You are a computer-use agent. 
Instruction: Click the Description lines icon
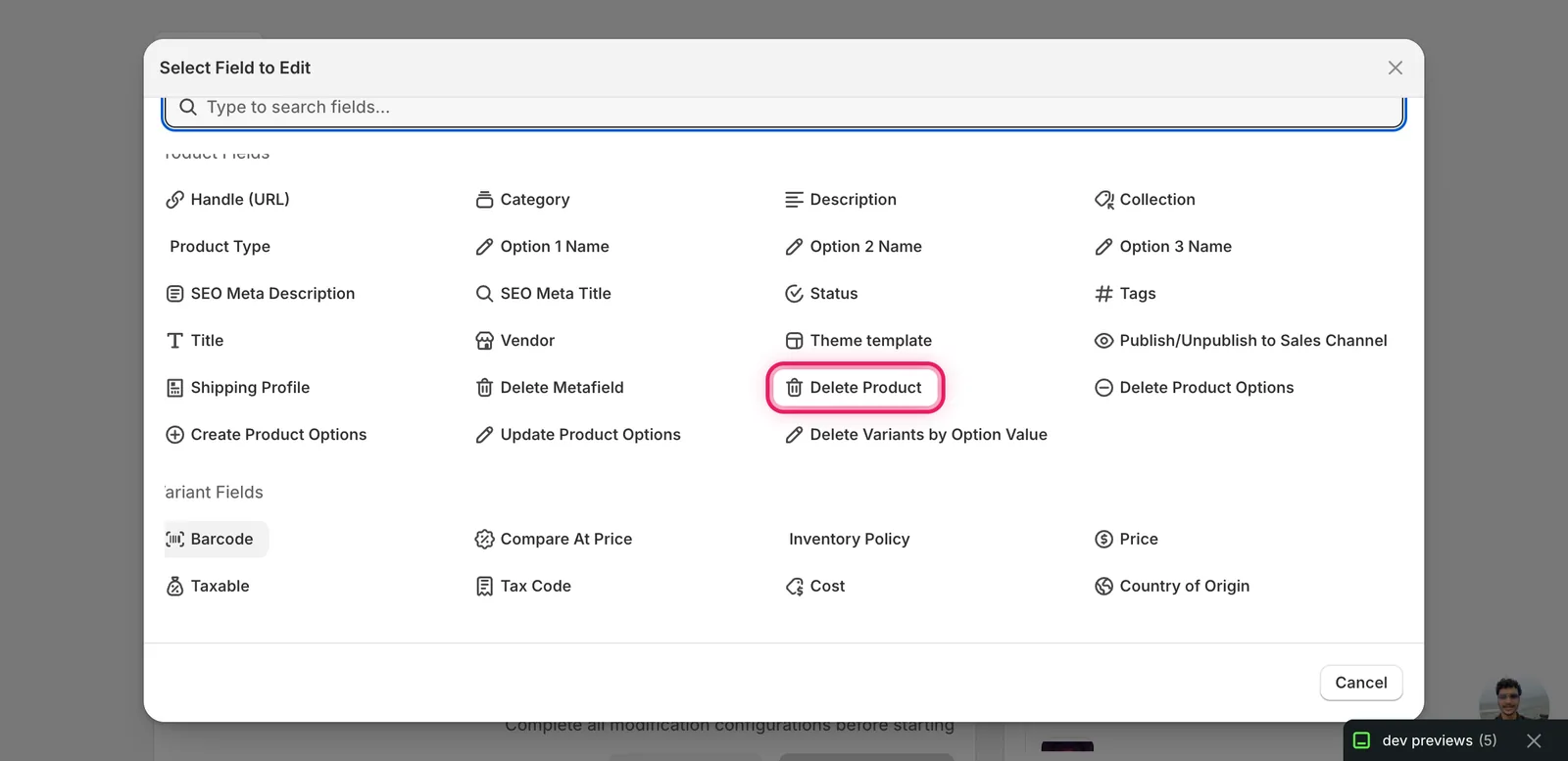coord(794,200)
